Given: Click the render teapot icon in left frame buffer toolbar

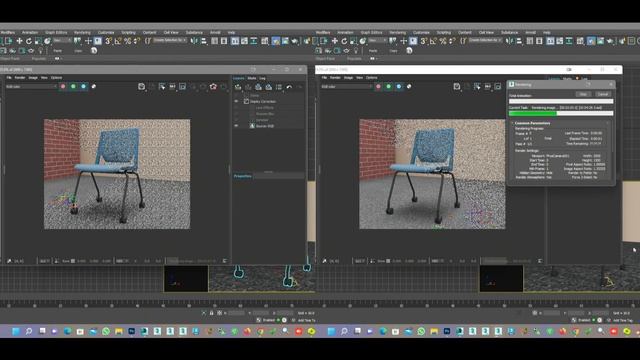Looking at the screenshot, I should pyautogui.click(x=213, y=87).
